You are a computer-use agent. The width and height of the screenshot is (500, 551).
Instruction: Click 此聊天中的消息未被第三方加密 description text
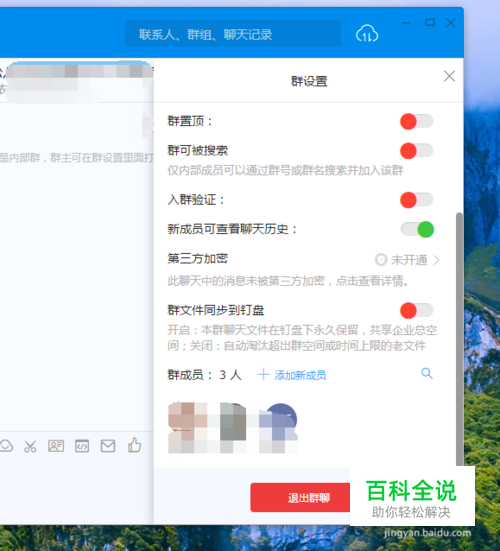[288, 281]
